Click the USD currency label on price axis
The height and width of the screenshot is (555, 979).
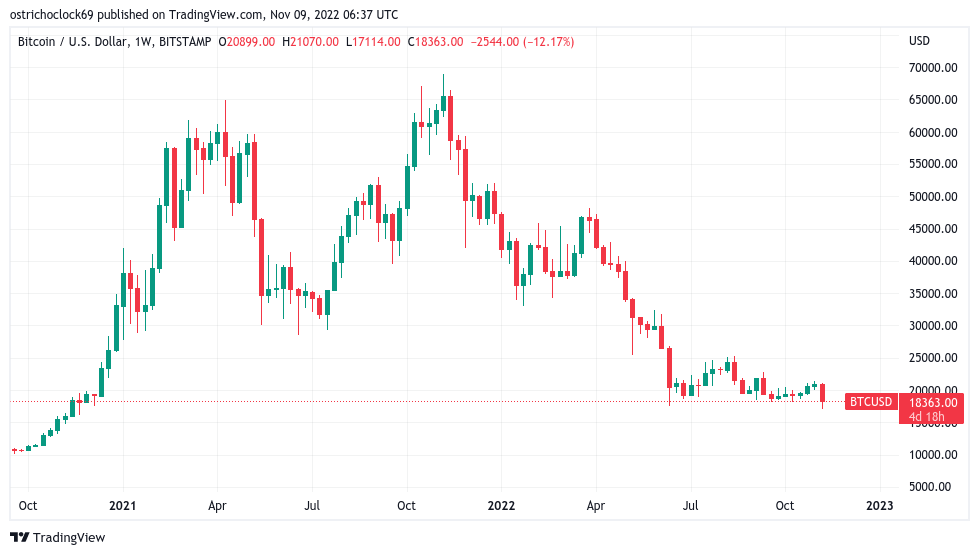919,41
